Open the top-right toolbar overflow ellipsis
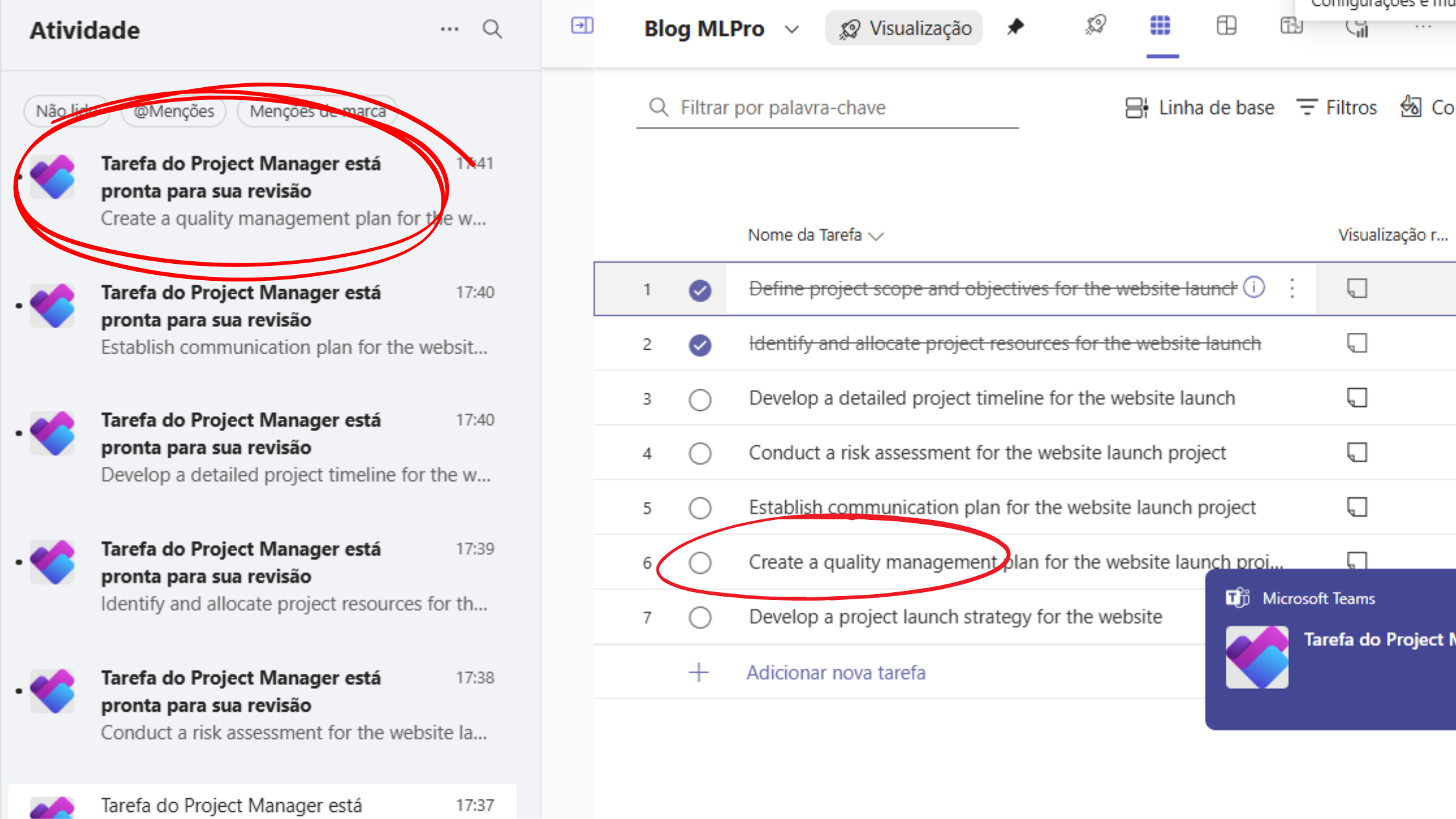 1423,27
